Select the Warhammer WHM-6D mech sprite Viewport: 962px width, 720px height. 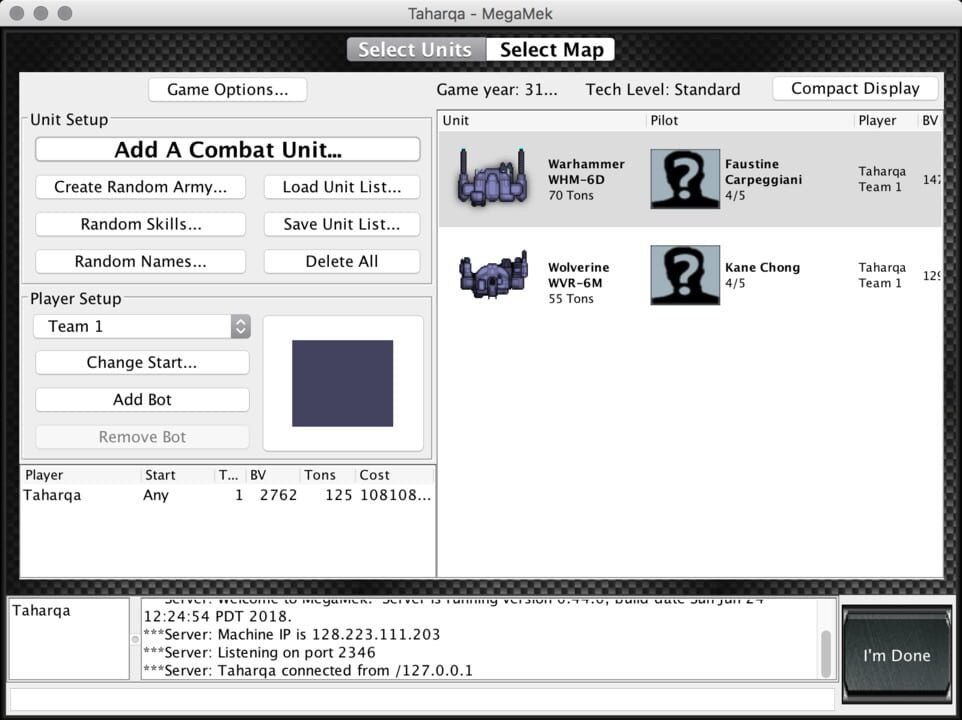tap(494, 179)
